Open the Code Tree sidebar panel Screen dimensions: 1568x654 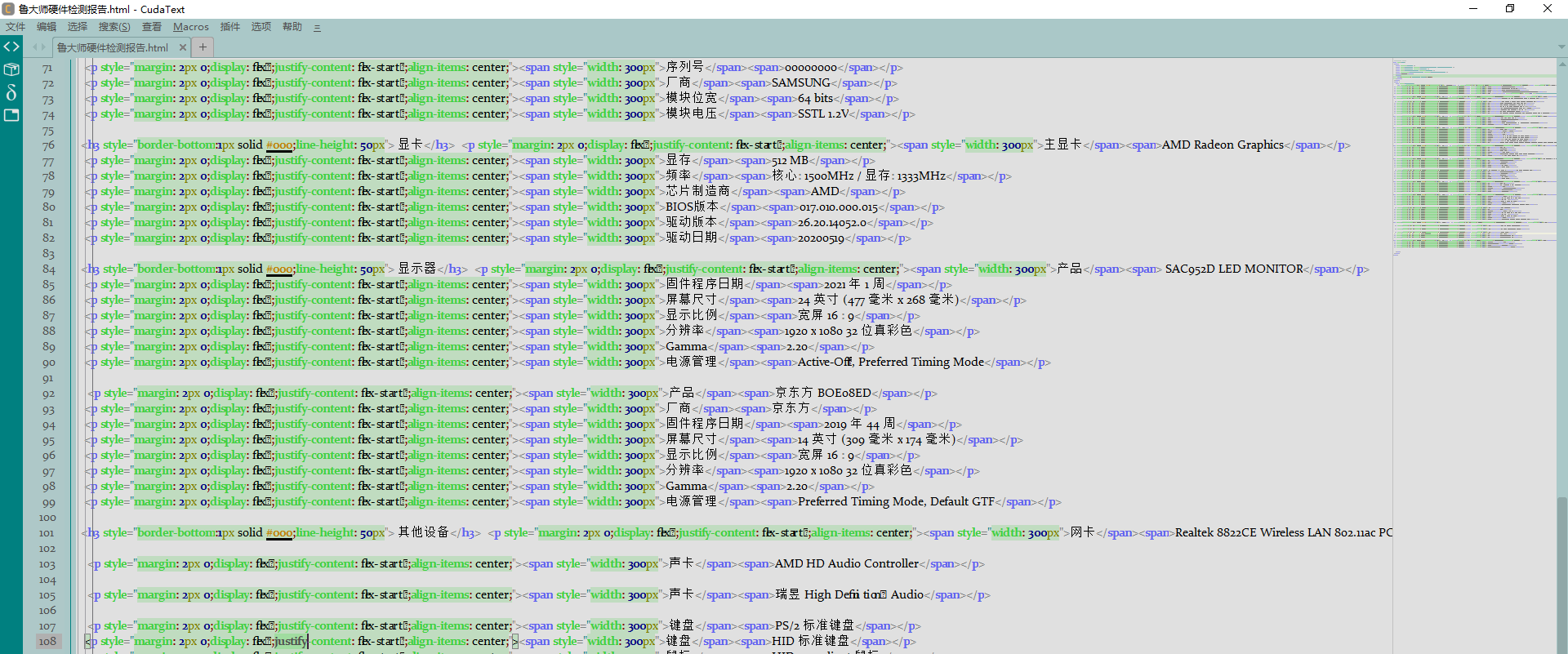pos(11,47)
